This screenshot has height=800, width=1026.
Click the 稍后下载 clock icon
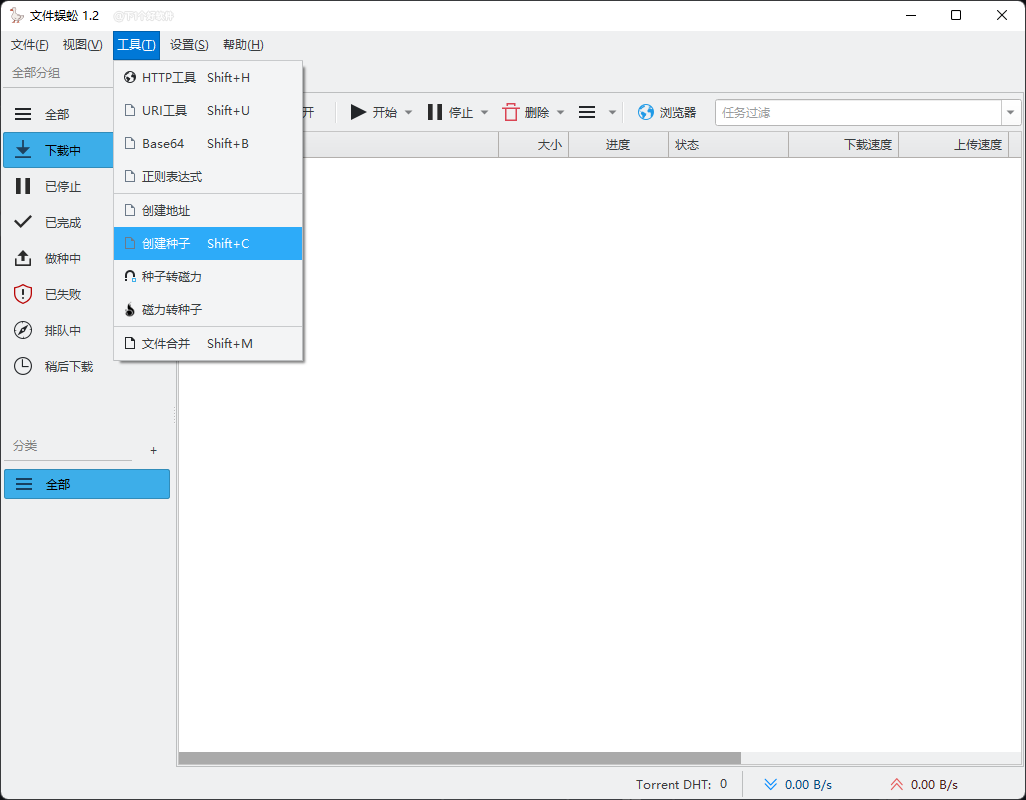(x=23, y=366)
